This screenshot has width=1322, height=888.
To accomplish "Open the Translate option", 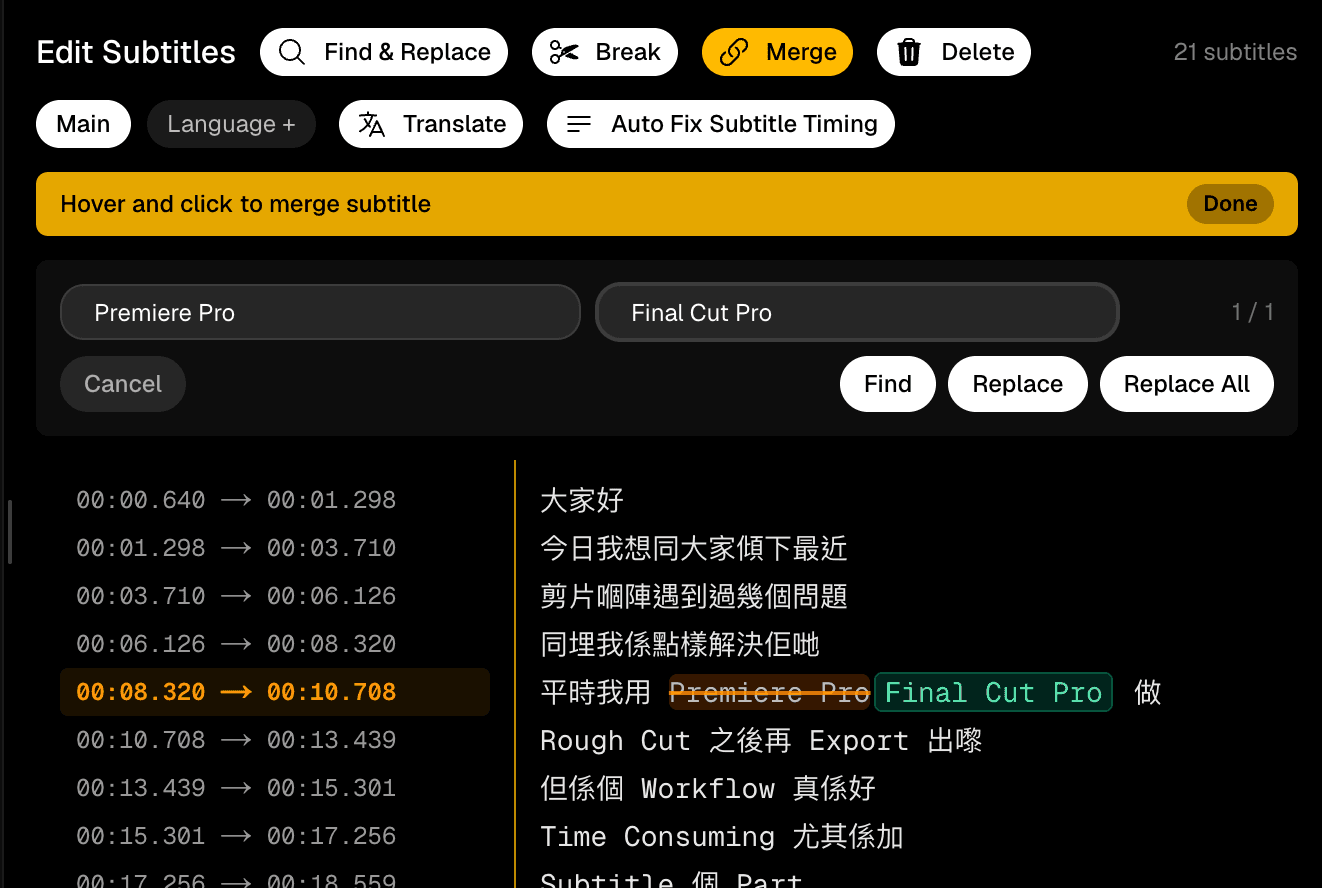I will tap(431, 124).
